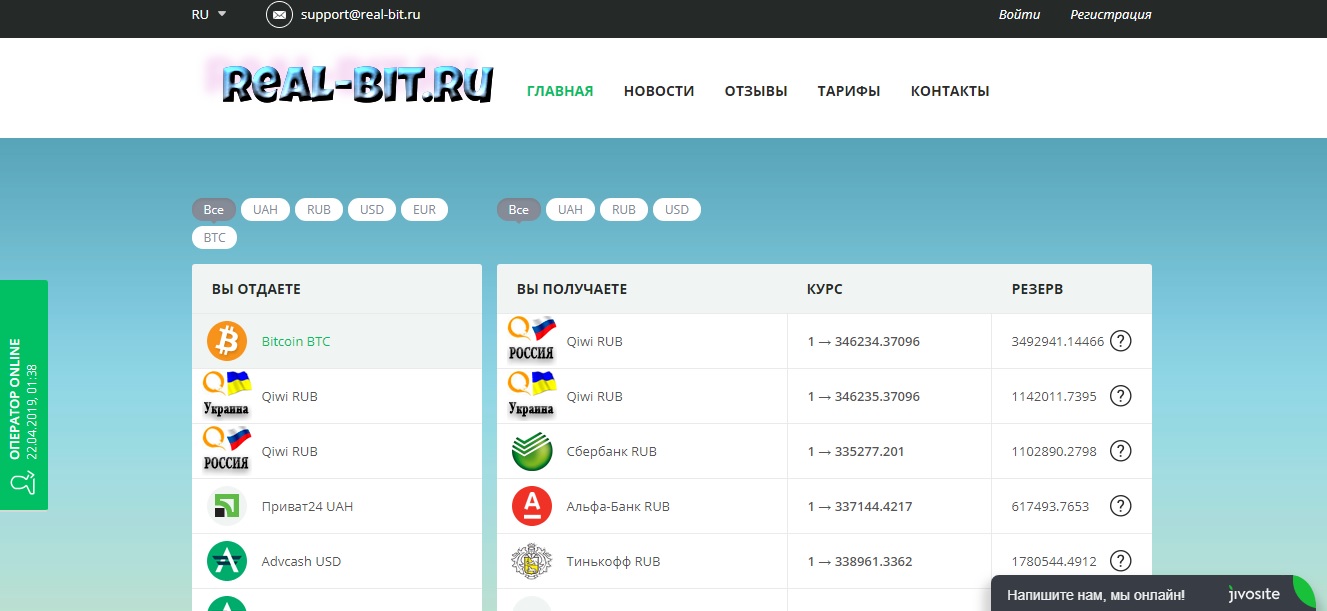Select Сбербанк RUB label
The width and height of the screenshot is (1327, 611).
point(612,452)
